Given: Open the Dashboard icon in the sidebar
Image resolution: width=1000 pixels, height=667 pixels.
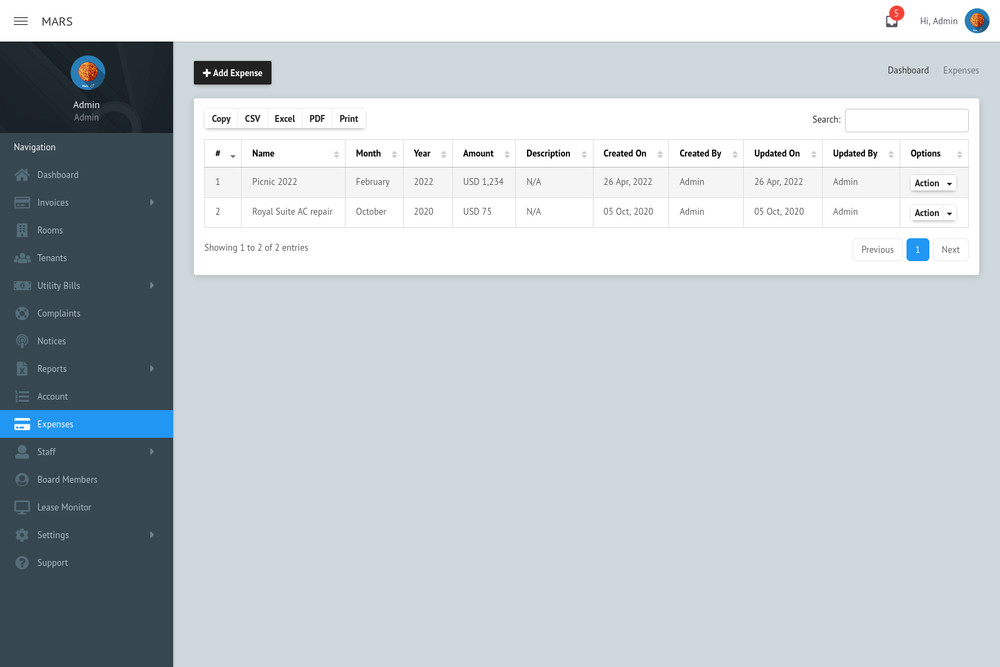Looking at the screenshot, I should (20, 174).
